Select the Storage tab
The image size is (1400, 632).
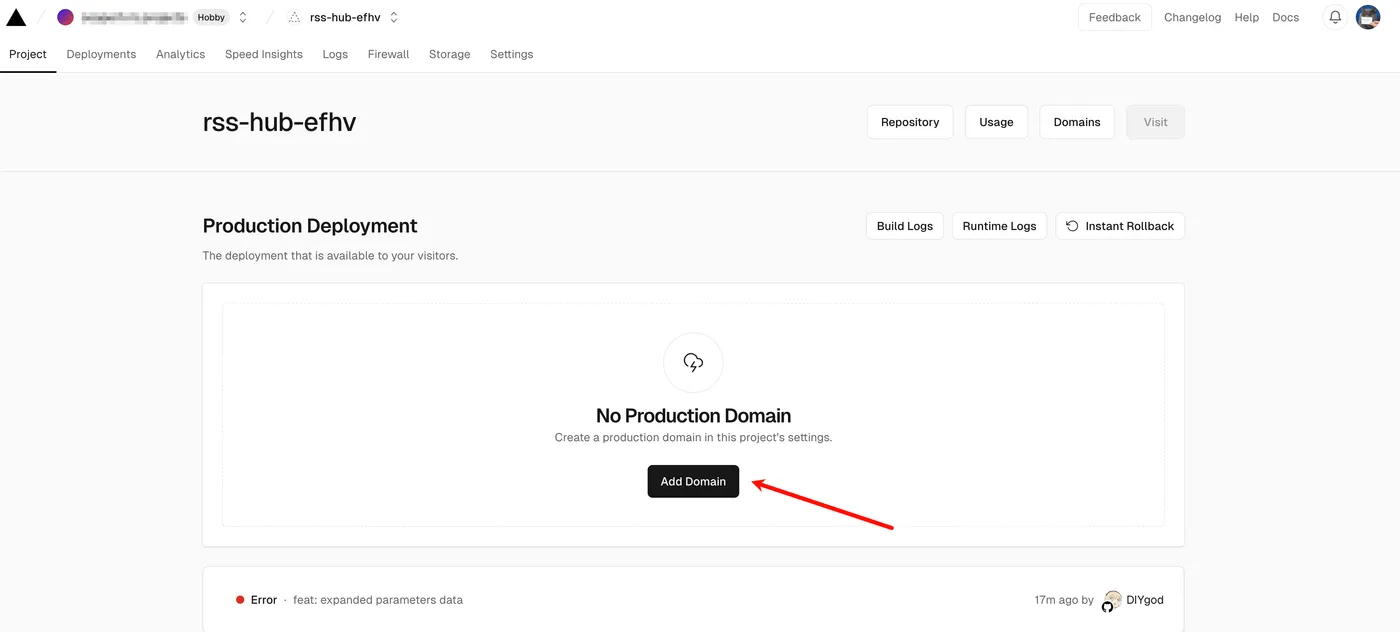tap(449, 54)
